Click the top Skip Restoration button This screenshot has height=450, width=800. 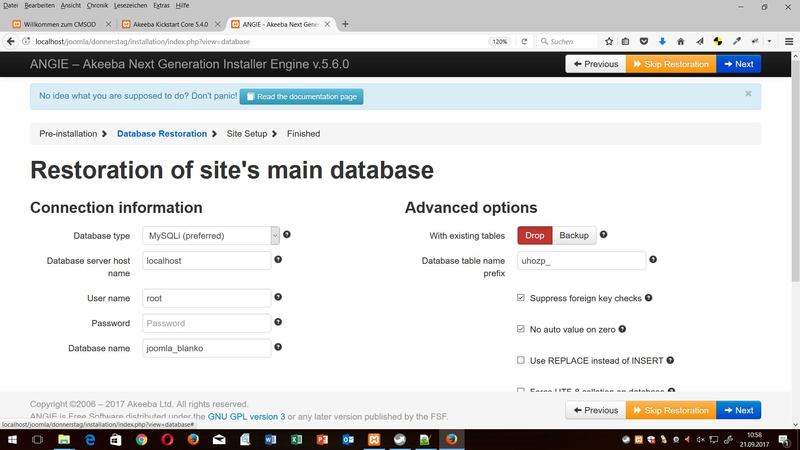671,64
